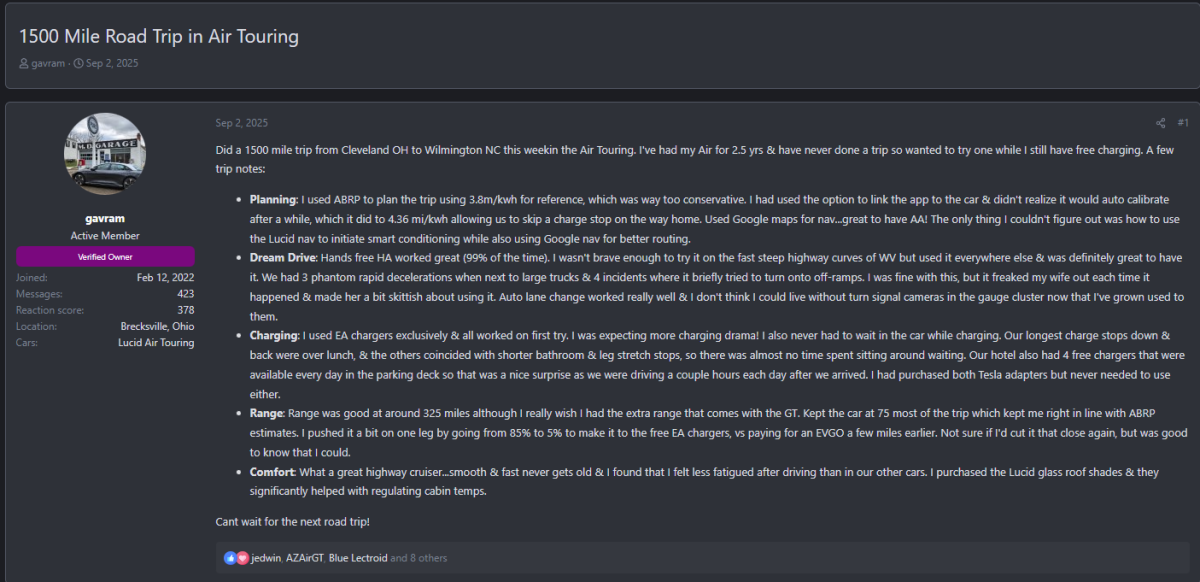1200x582 pixels.
Task: Click the Sep 2, 2025 thread start date
Action: 112,64
